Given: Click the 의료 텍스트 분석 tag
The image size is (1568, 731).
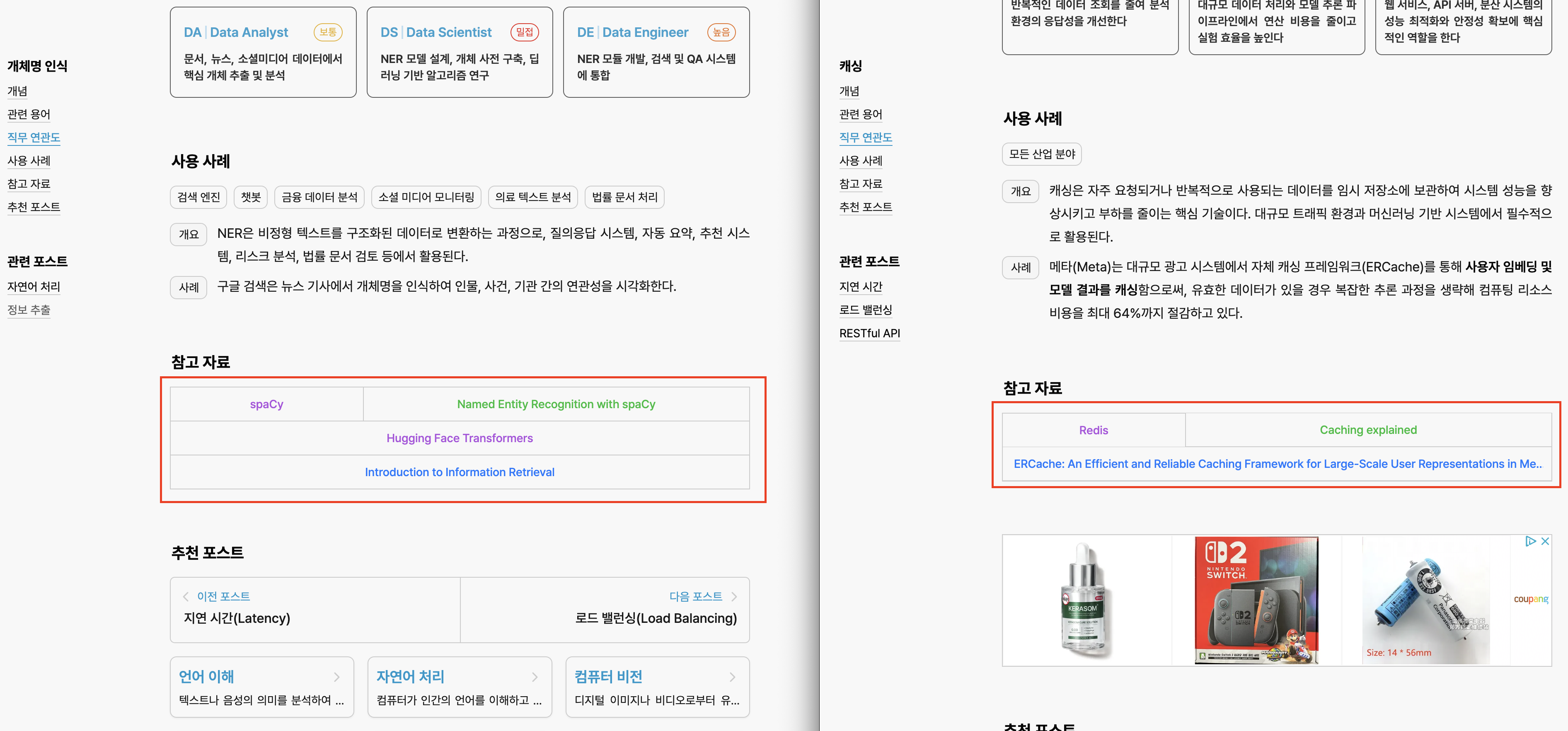Looking at the screenshot, I should (x=532, y=196).
